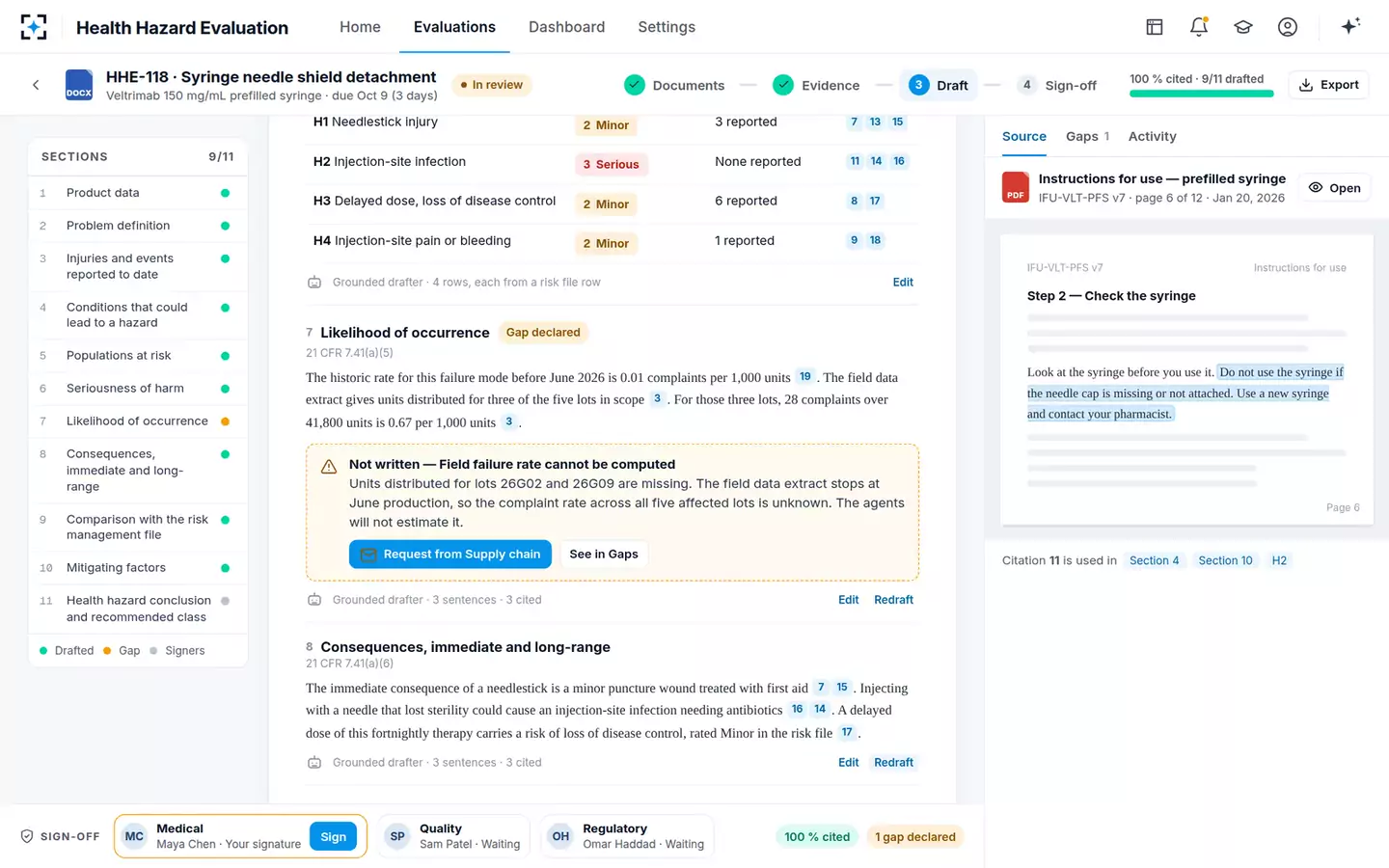
Task: Sign as Medical reviewer
Action: (333, 837)
